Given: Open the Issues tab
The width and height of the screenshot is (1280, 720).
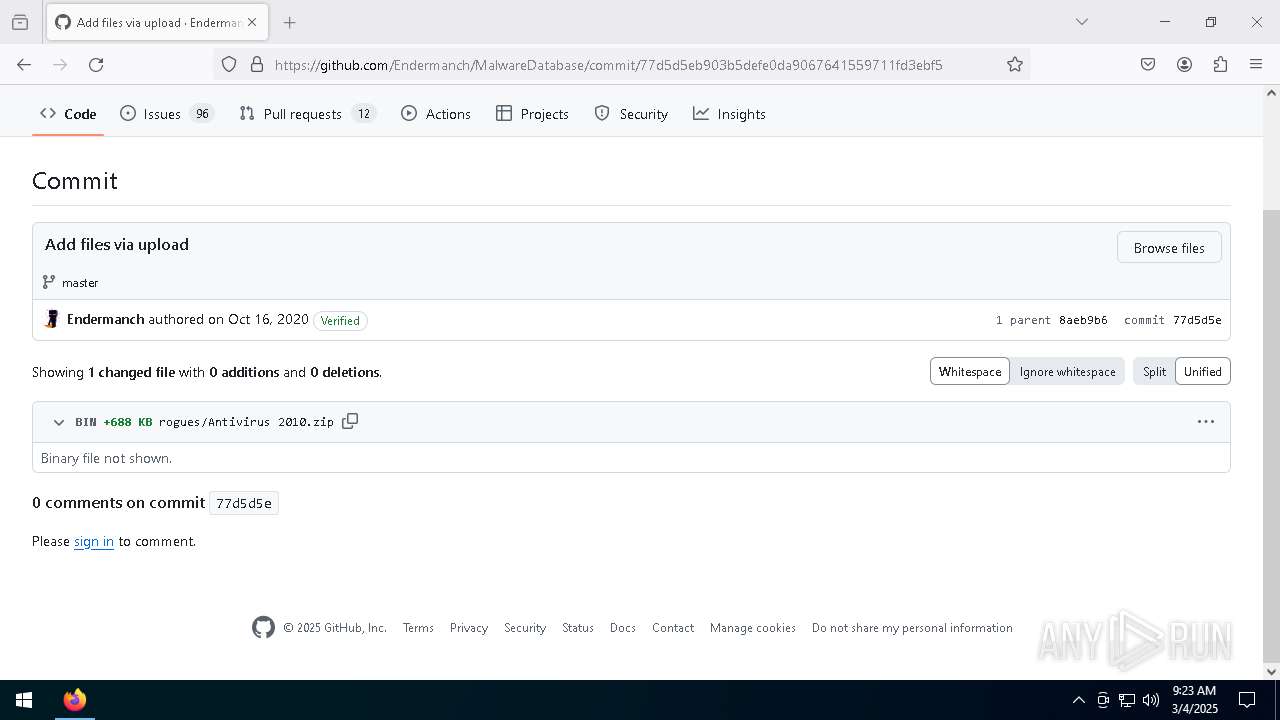Looking at the screenshot, I should pos(167,114).
